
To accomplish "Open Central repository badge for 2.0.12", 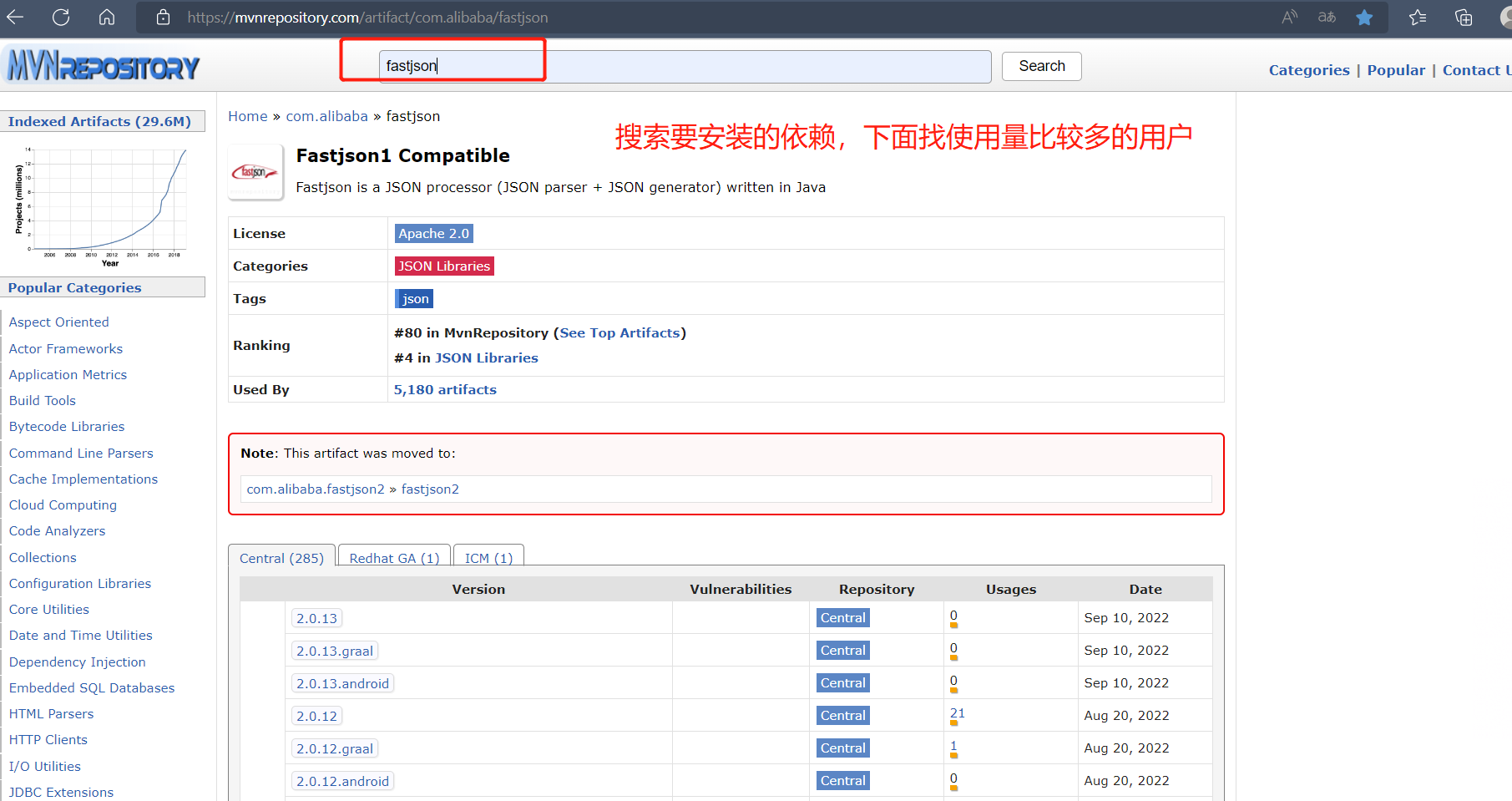I will (x=843, y=715).
